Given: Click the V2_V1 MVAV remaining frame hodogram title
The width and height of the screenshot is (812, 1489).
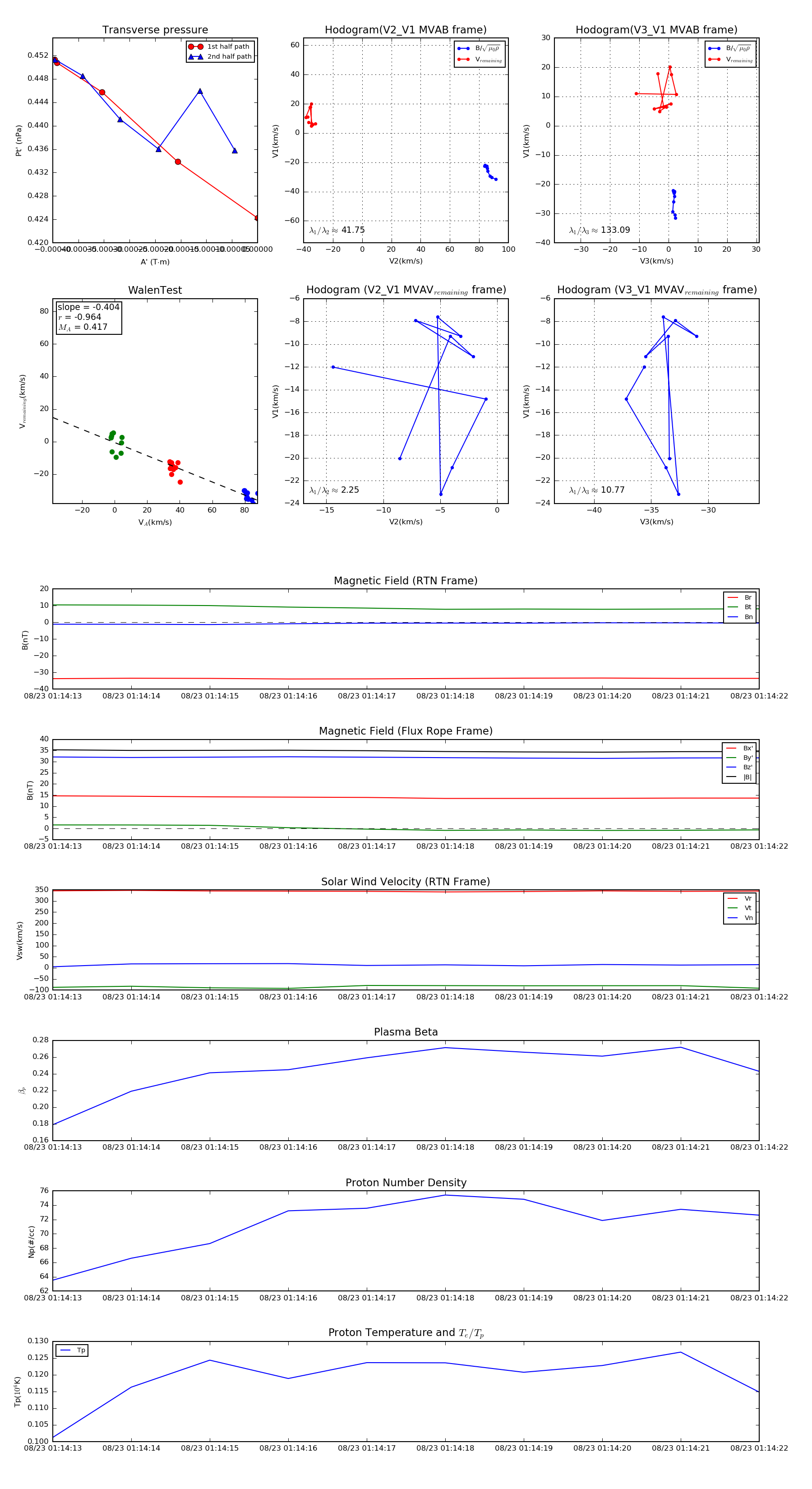Looking at the screenshot, I should click(x=406, y=290).
